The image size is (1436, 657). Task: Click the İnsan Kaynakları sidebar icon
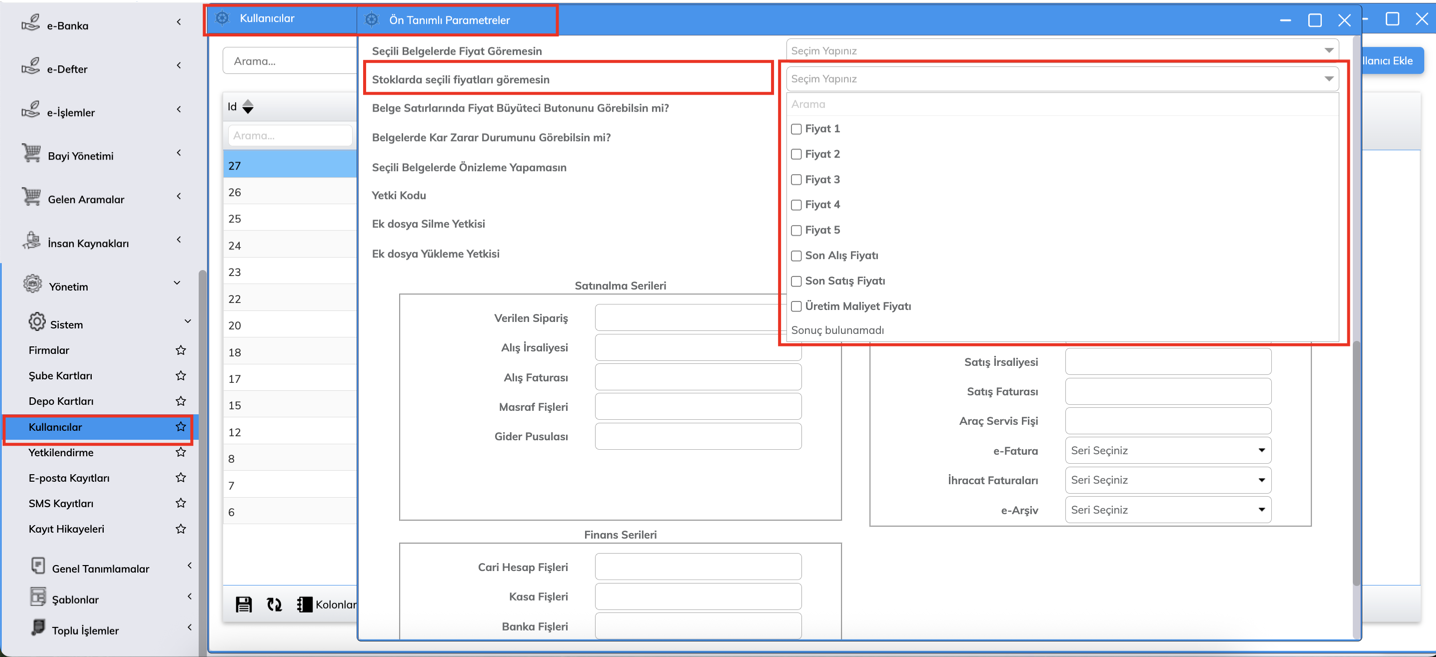(x=31, y=241)
